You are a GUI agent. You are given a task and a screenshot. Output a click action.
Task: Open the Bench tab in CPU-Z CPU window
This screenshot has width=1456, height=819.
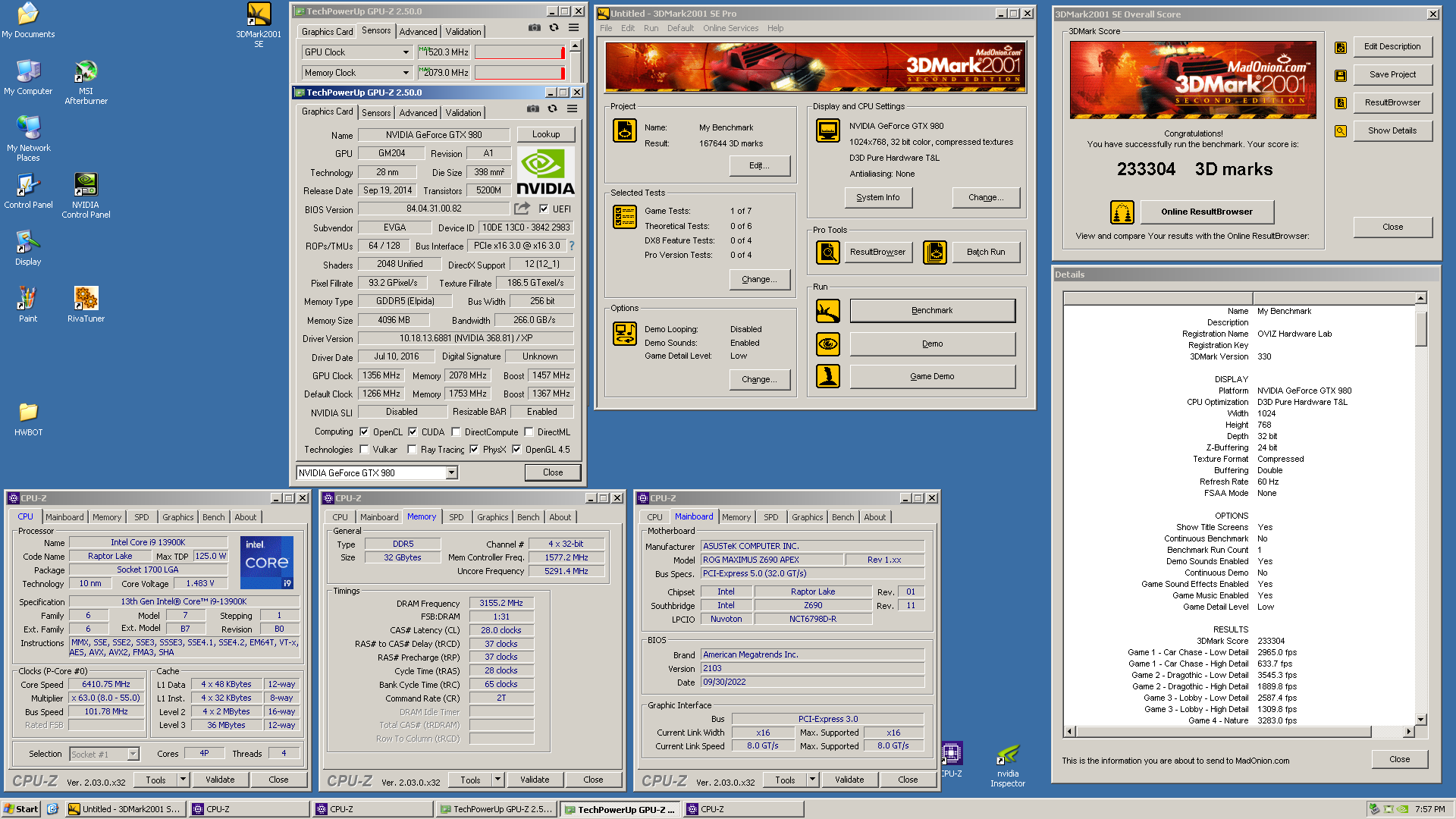point(213,517)
